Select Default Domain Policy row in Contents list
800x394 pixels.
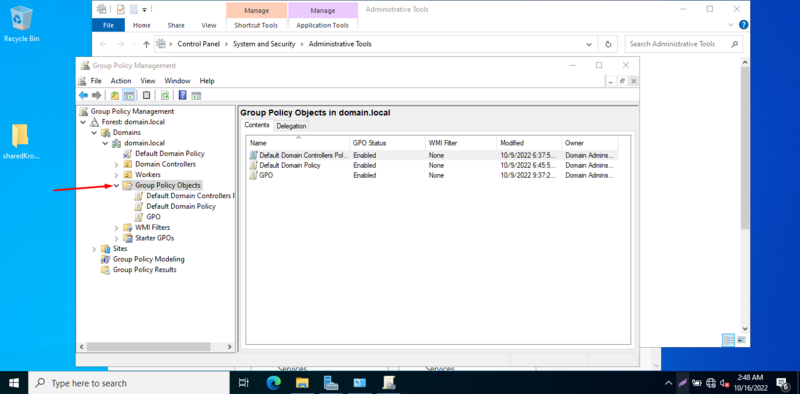pyautogui.click(x=433, y=165)
